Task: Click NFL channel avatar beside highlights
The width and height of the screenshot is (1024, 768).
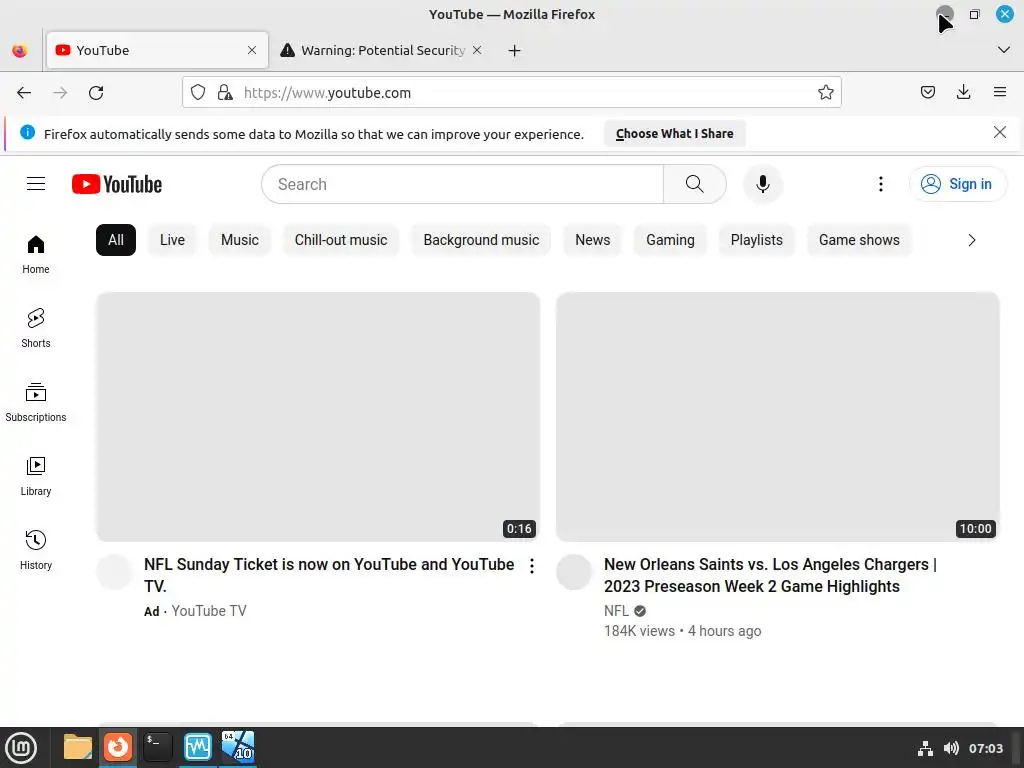Action: point(574,572)
